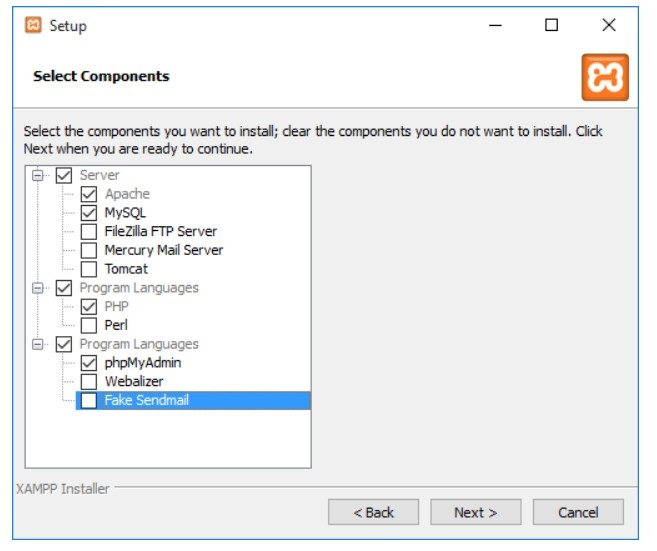This screenshot has width=657, height=551.
Task: Click the XAMPP logo in header
Action: [x=605, y=77]
